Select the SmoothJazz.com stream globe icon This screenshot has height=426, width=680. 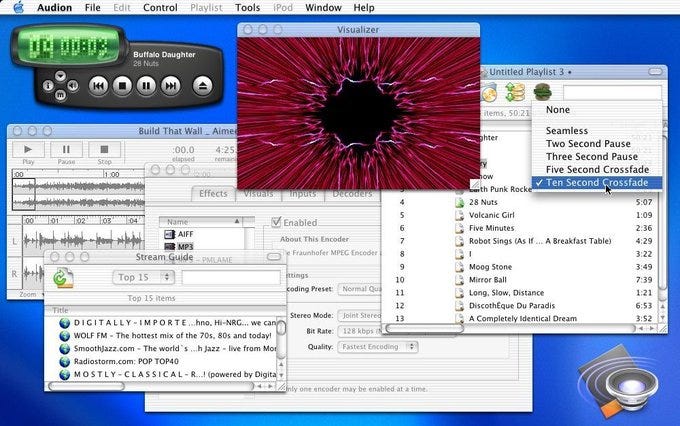coord(65,349)
